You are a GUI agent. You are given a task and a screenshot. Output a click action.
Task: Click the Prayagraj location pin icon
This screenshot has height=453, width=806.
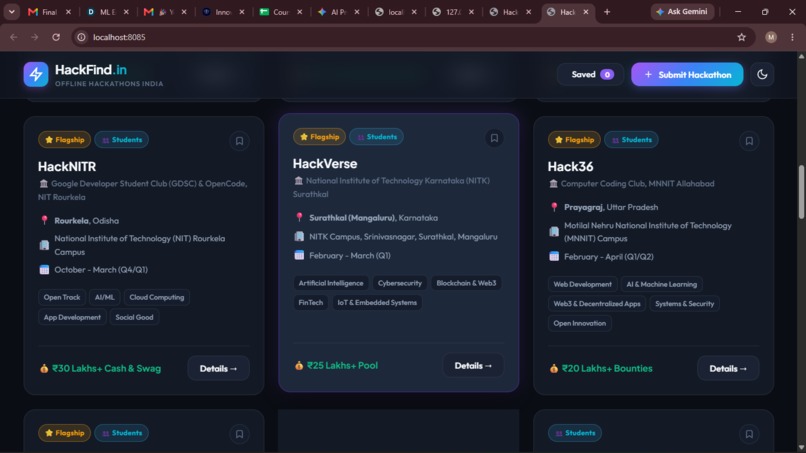554,207
